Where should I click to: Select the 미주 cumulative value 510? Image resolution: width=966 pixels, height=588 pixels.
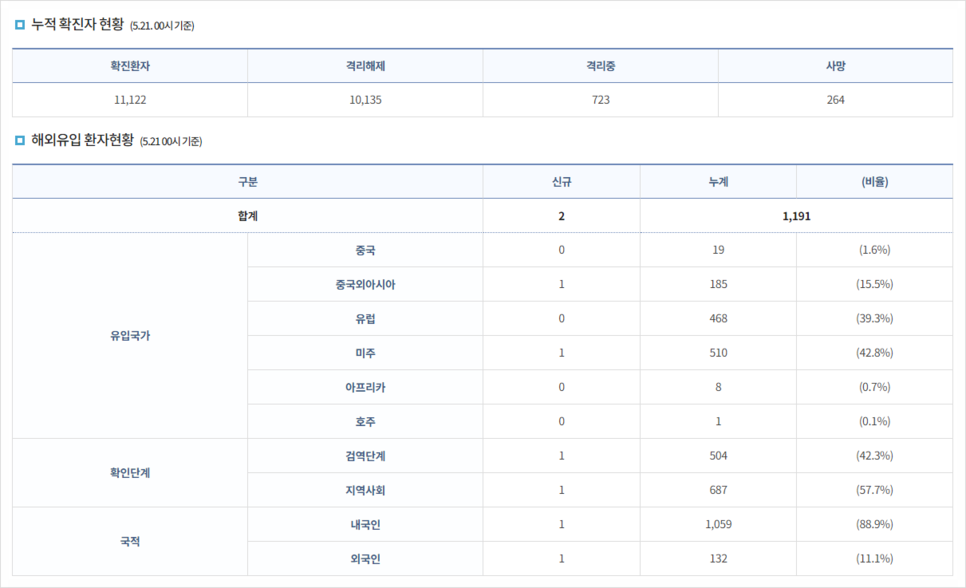(718, 353)
